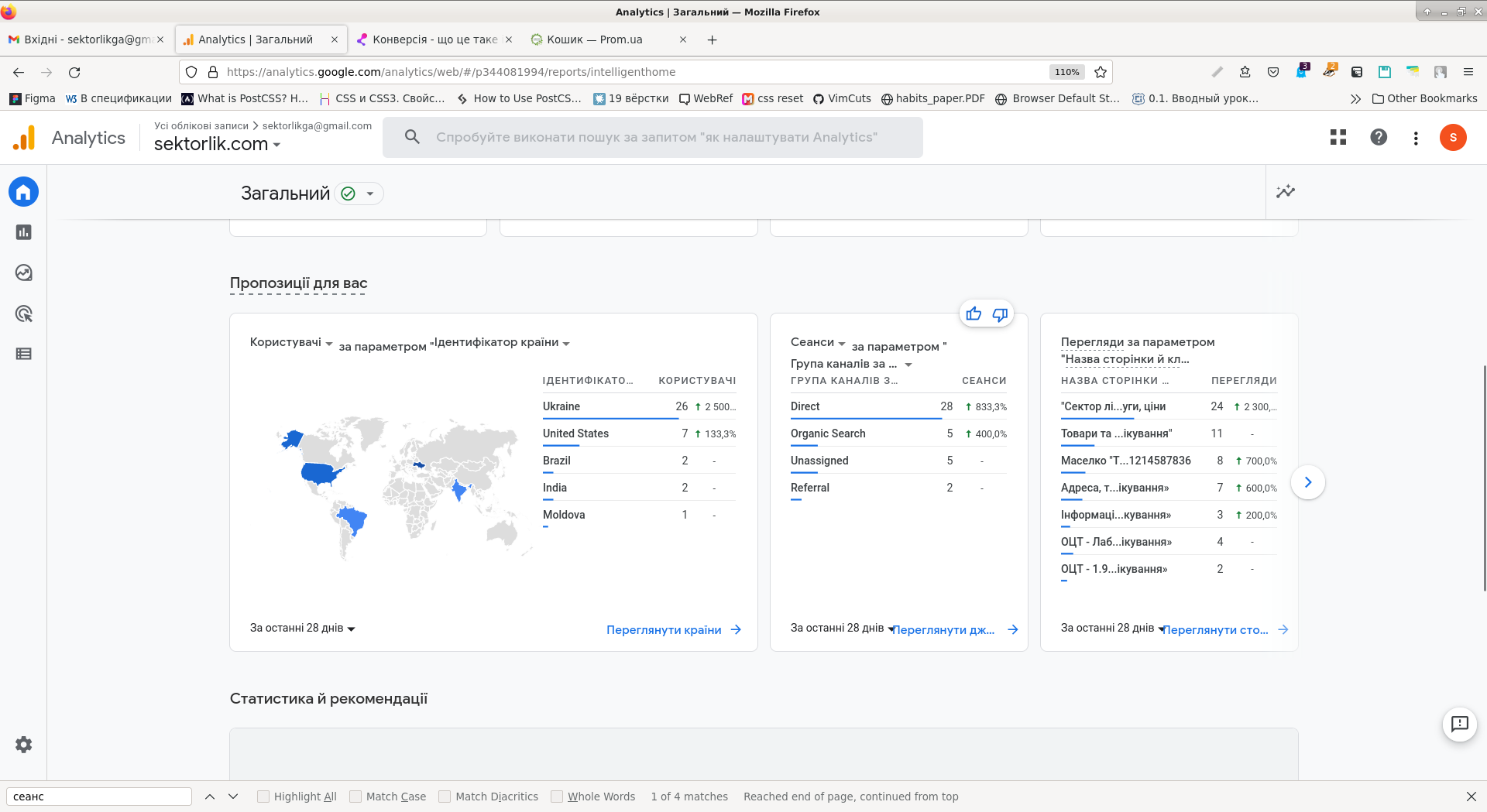Click the page vertical scrollbar

[x=1483, y=480]
